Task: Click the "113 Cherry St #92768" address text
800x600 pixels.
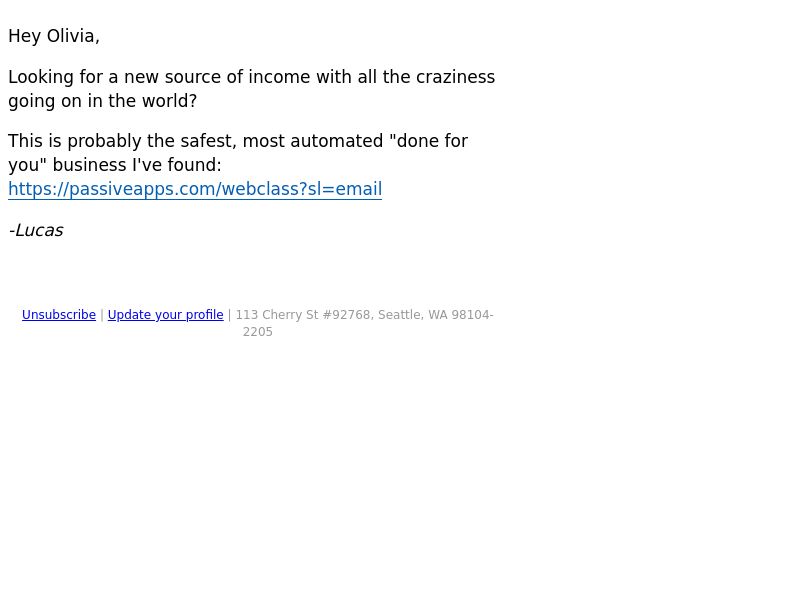Action: tap(305, 315)
